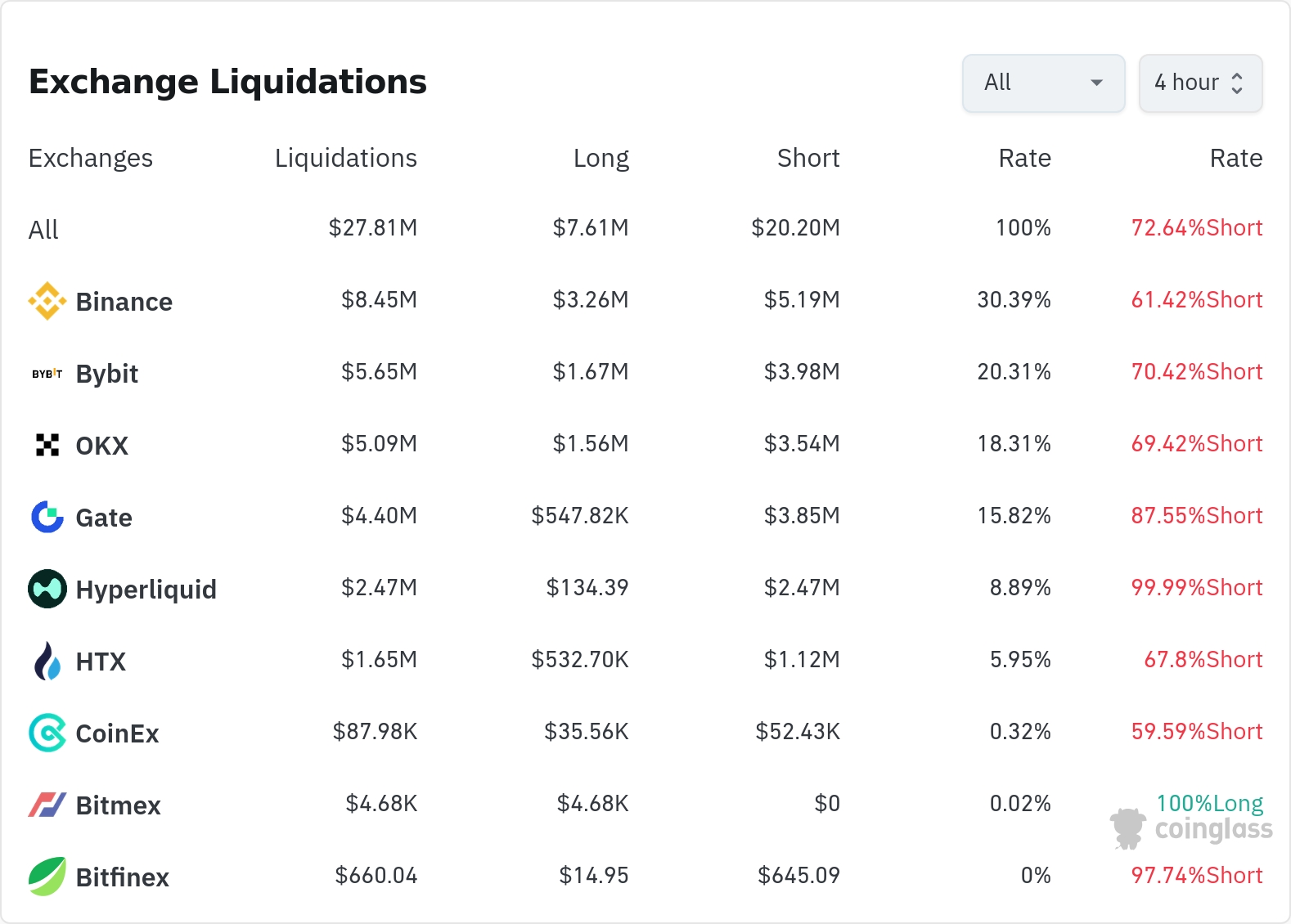
Task: Select the All exchanges total row
Action: click(x=44, y=230)
